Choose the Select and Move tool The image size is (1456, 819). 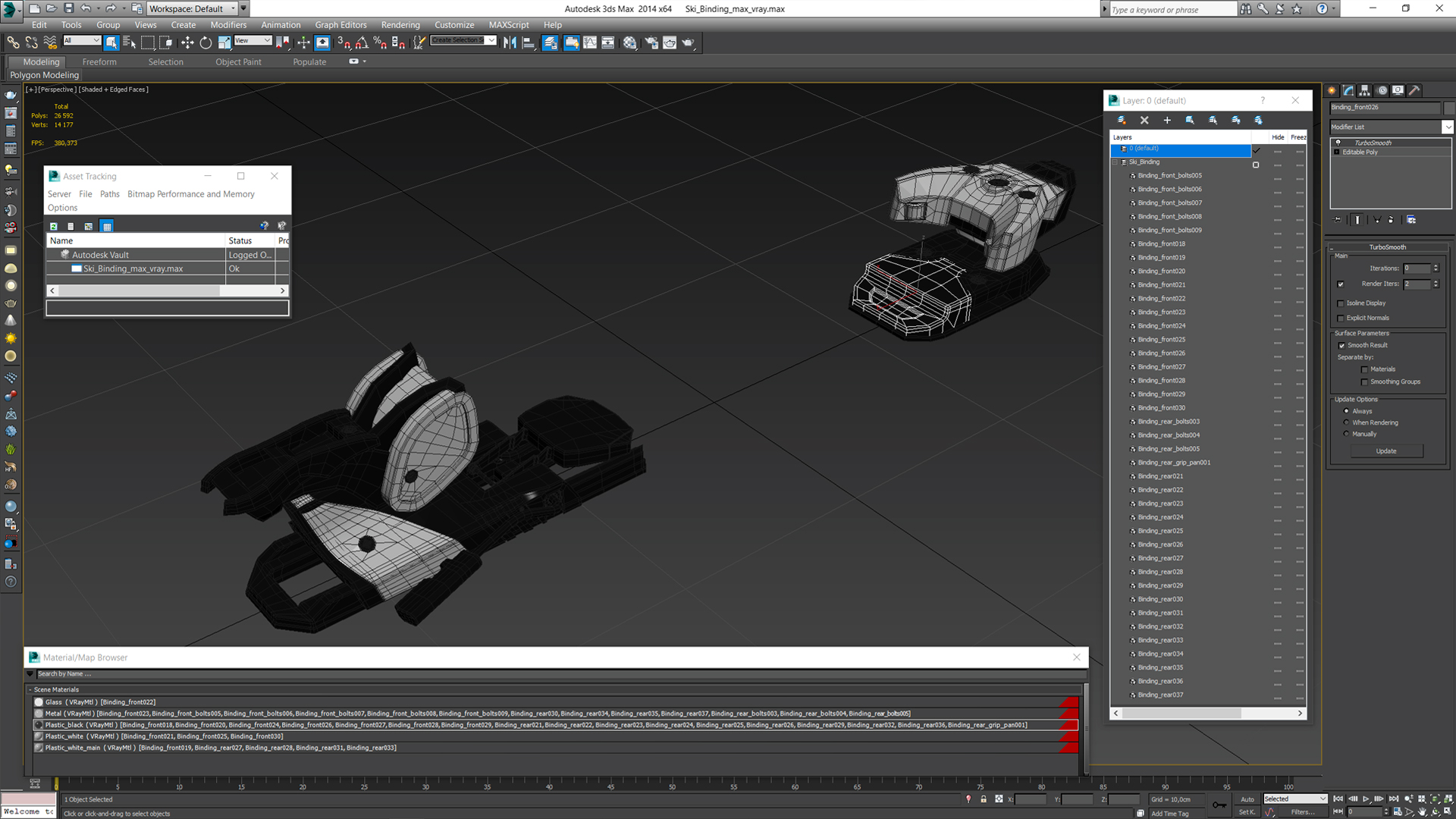pyautogui.click(x=187, y=42)
